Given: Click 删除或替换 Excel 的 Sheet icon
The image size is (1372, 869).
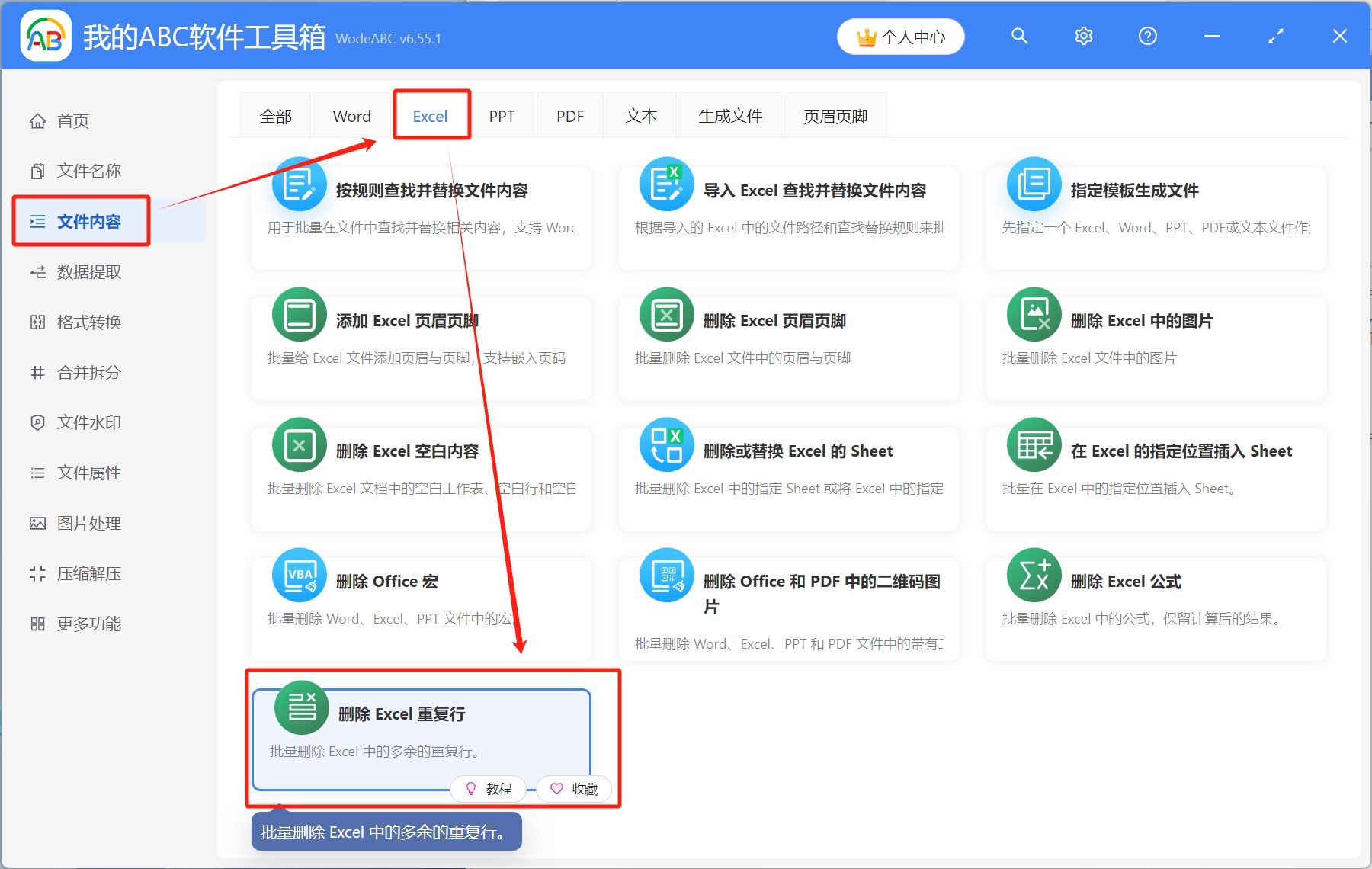Looking at the screenshot, I should click(x=667, y=445).
